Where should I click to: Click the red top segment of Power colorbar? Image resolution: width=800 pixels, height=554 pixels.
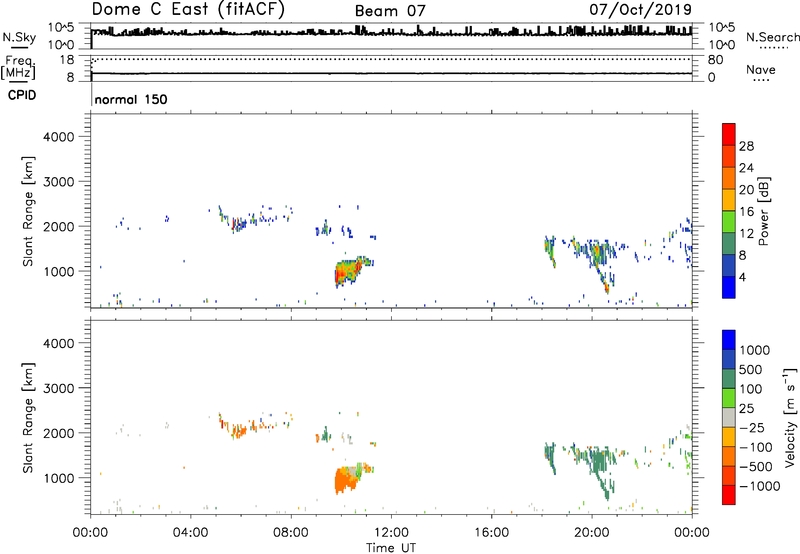tap(729, 134)
